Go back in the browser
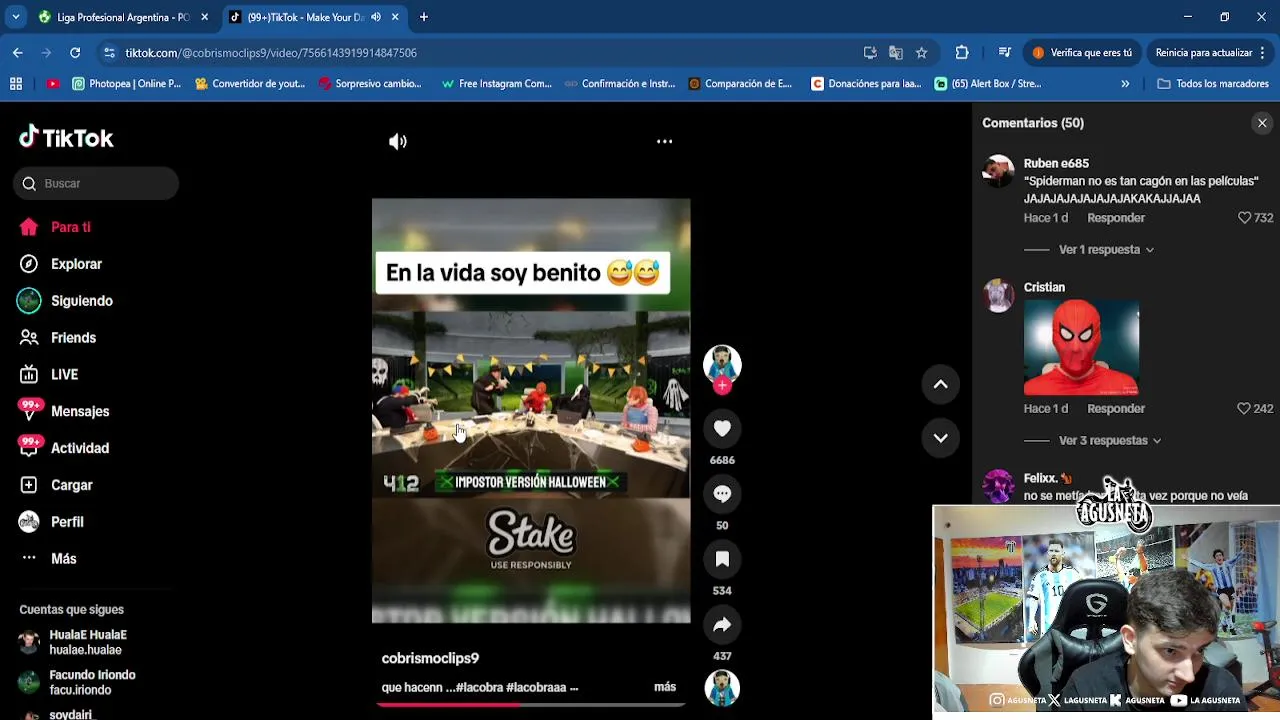 point(18,52)
